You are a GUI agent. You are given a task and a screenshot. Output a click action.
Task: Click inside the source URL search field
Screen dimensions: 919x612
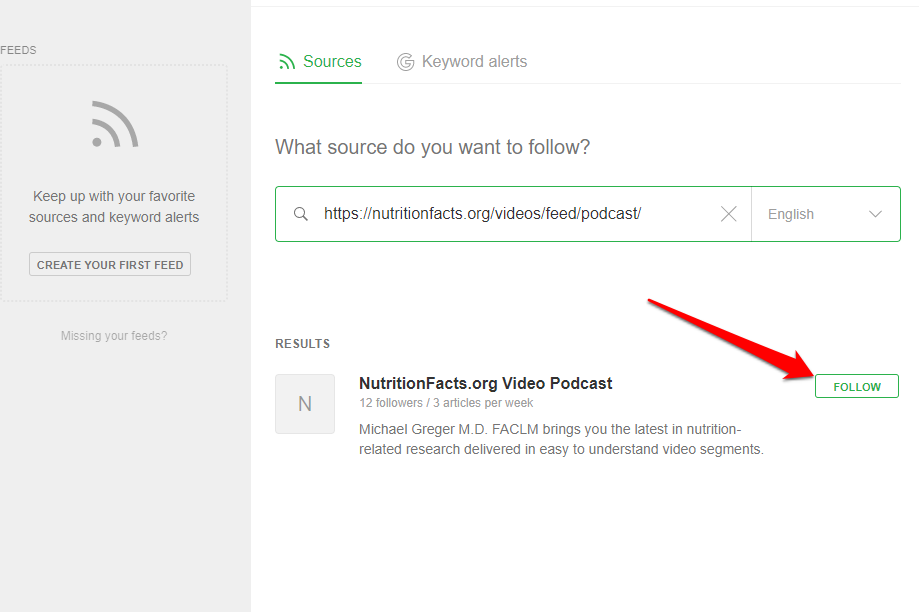click(500, 214)
